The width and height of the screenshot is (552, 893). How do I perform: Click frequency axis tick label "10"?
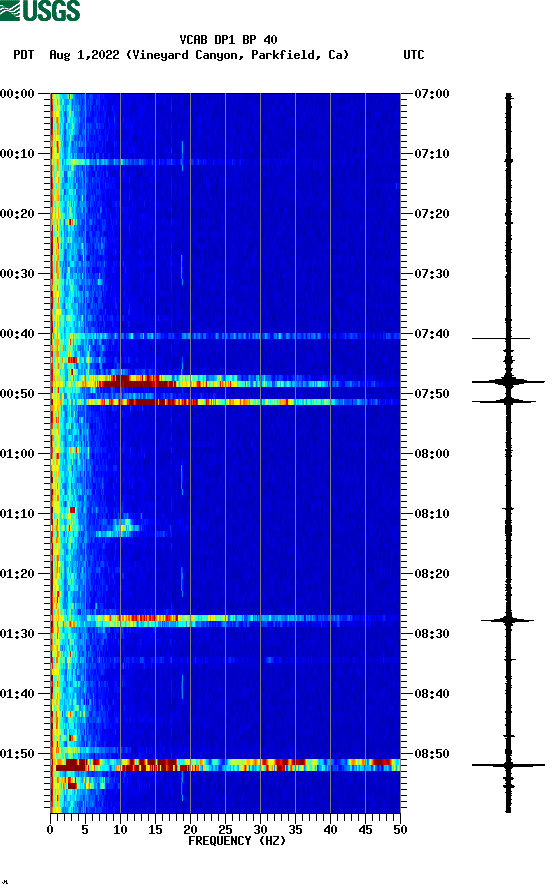pos(120,830)
